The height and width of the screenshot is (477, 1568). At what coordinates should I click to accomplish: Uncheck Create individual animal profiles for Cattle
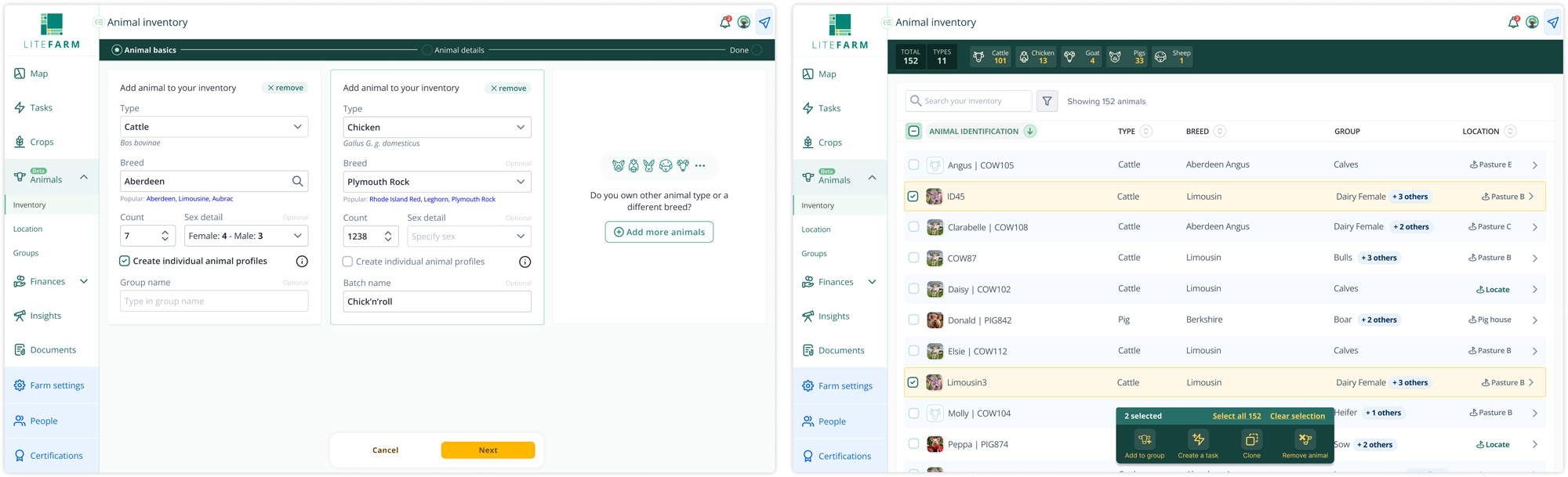tap(125, 261)
